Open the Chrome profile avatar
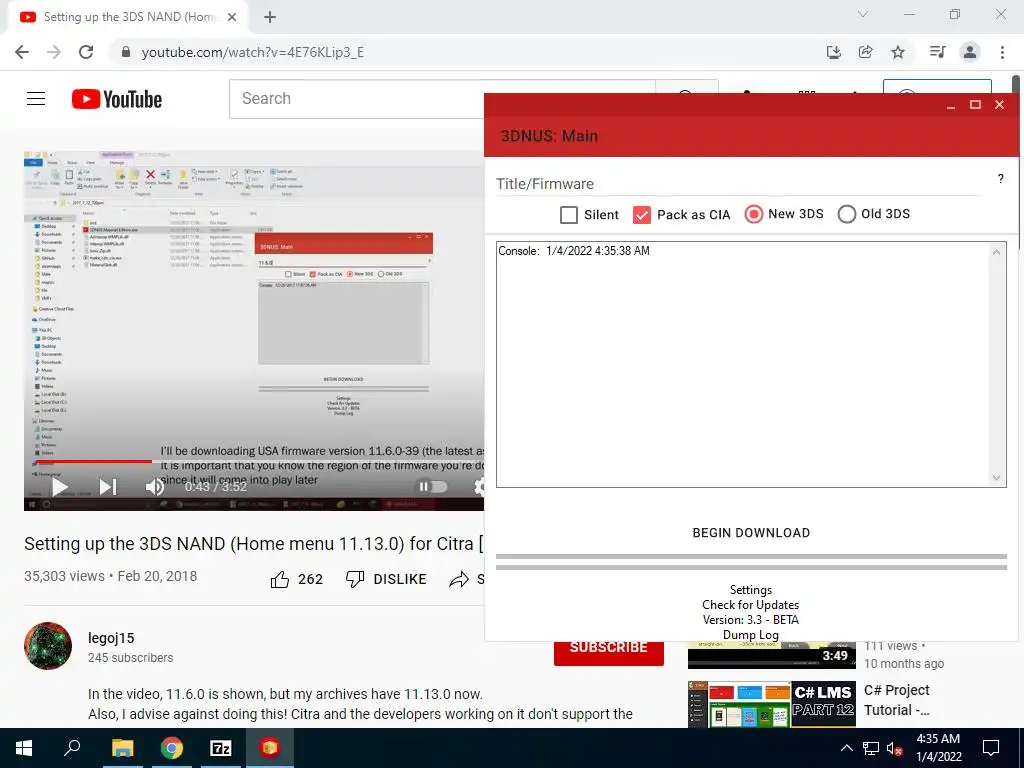1024x768 pixels. point(970,52)
